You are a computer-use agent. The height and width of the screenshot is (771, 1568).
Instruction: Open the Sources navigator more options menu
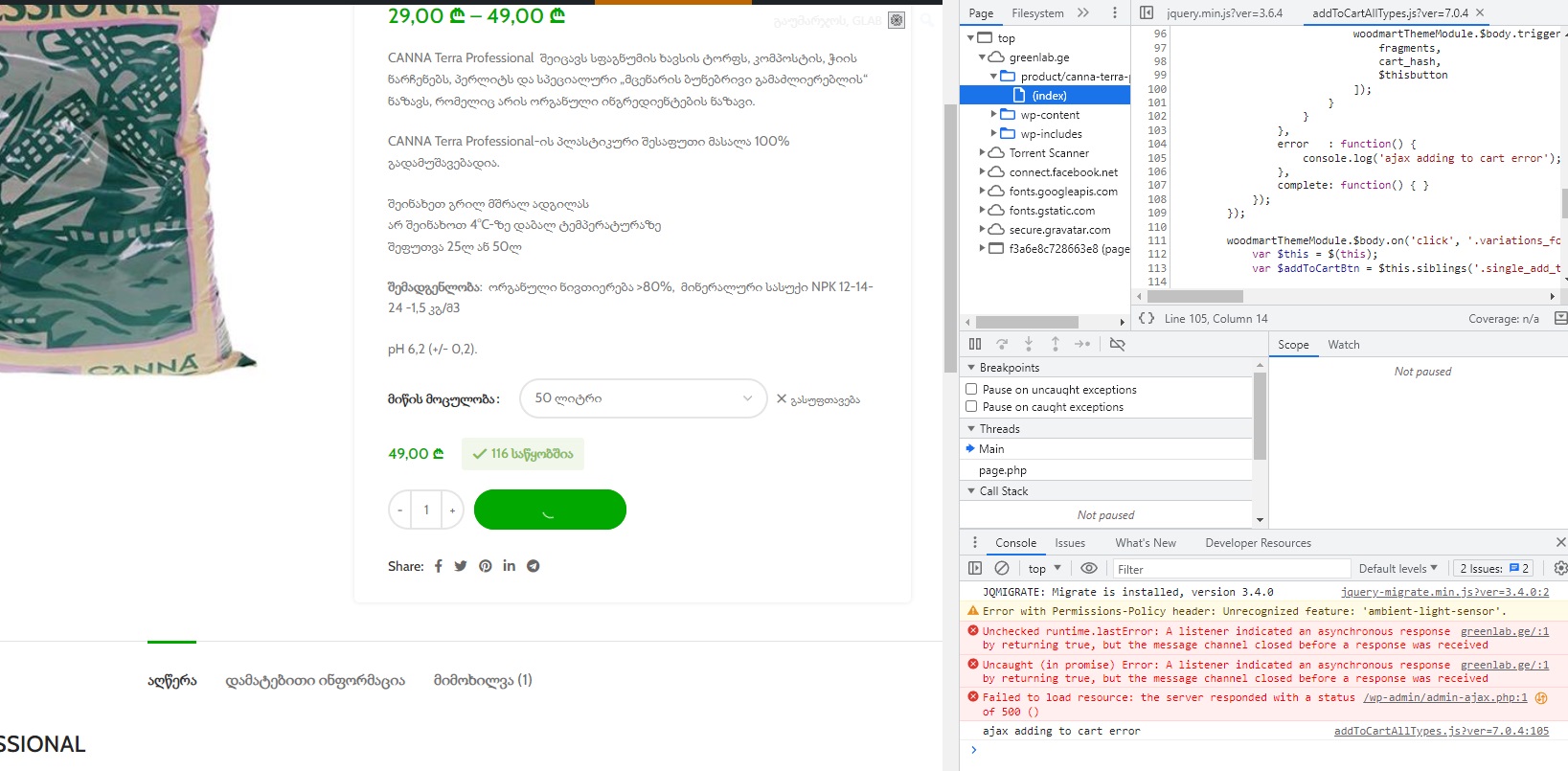[1115, 13]
